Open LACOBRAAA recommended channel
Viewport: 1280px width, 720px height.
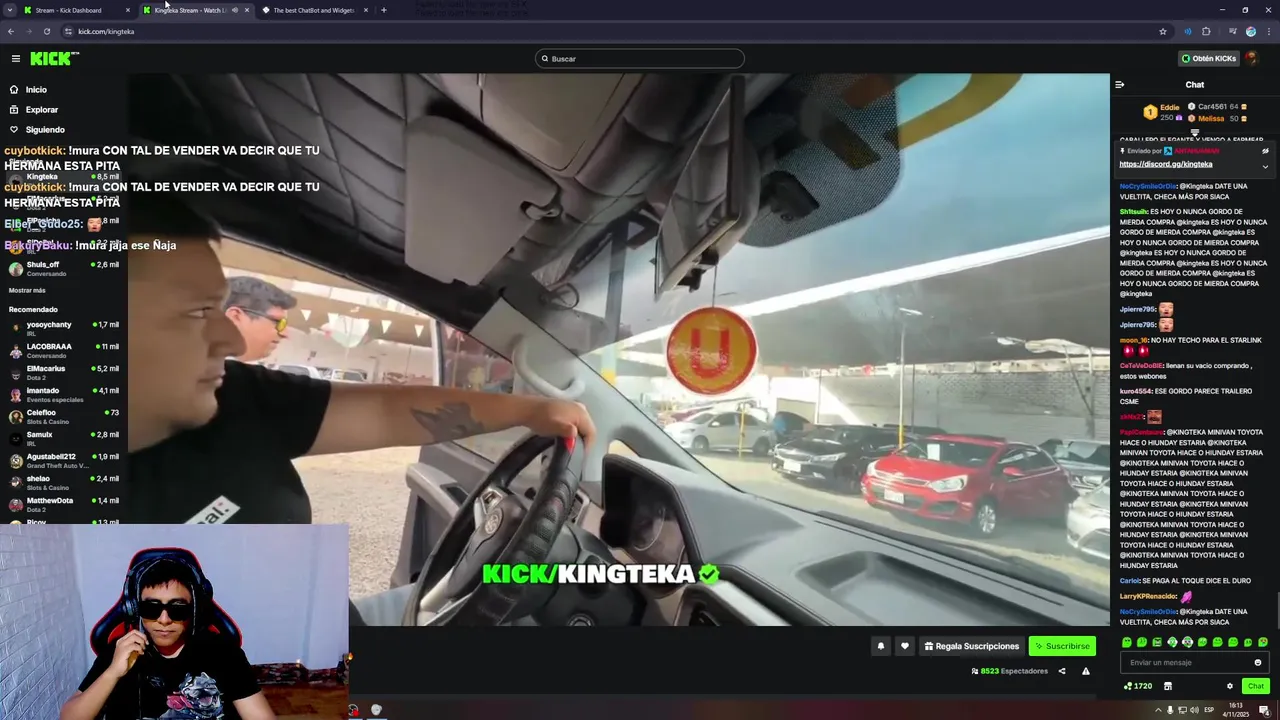pos(64,350)
